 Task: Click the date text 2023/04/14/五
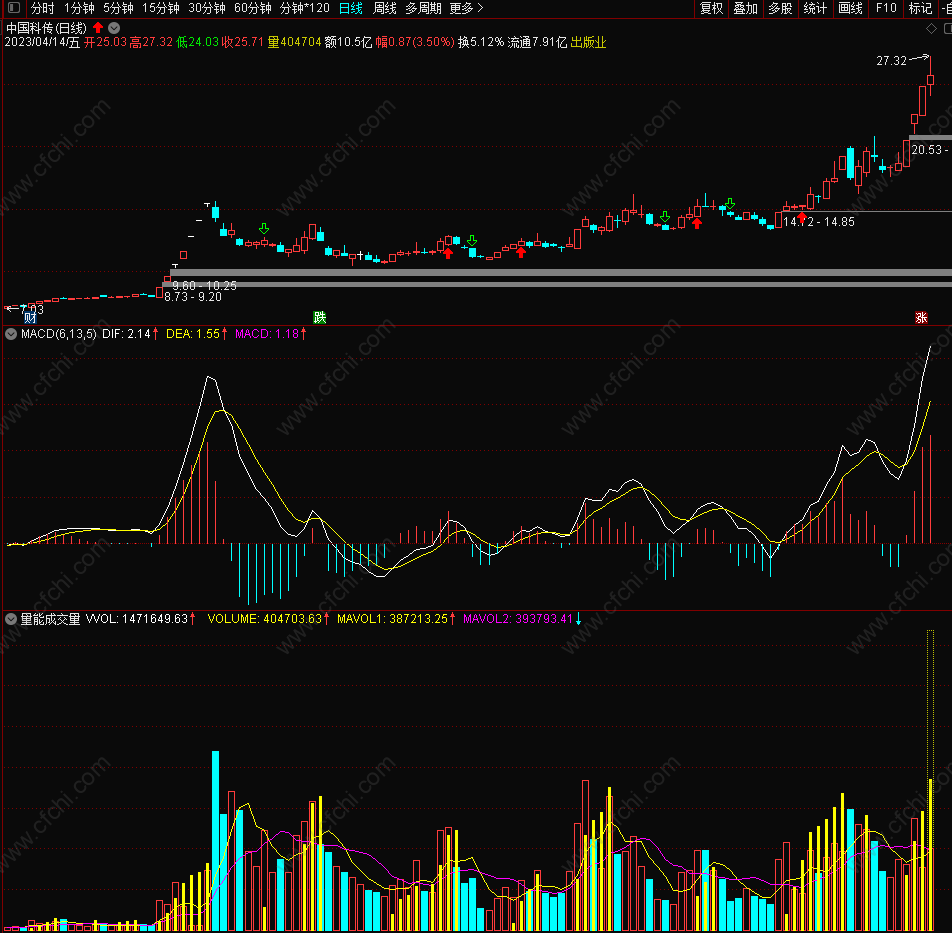pyautogui.click(x=42, y=42)
